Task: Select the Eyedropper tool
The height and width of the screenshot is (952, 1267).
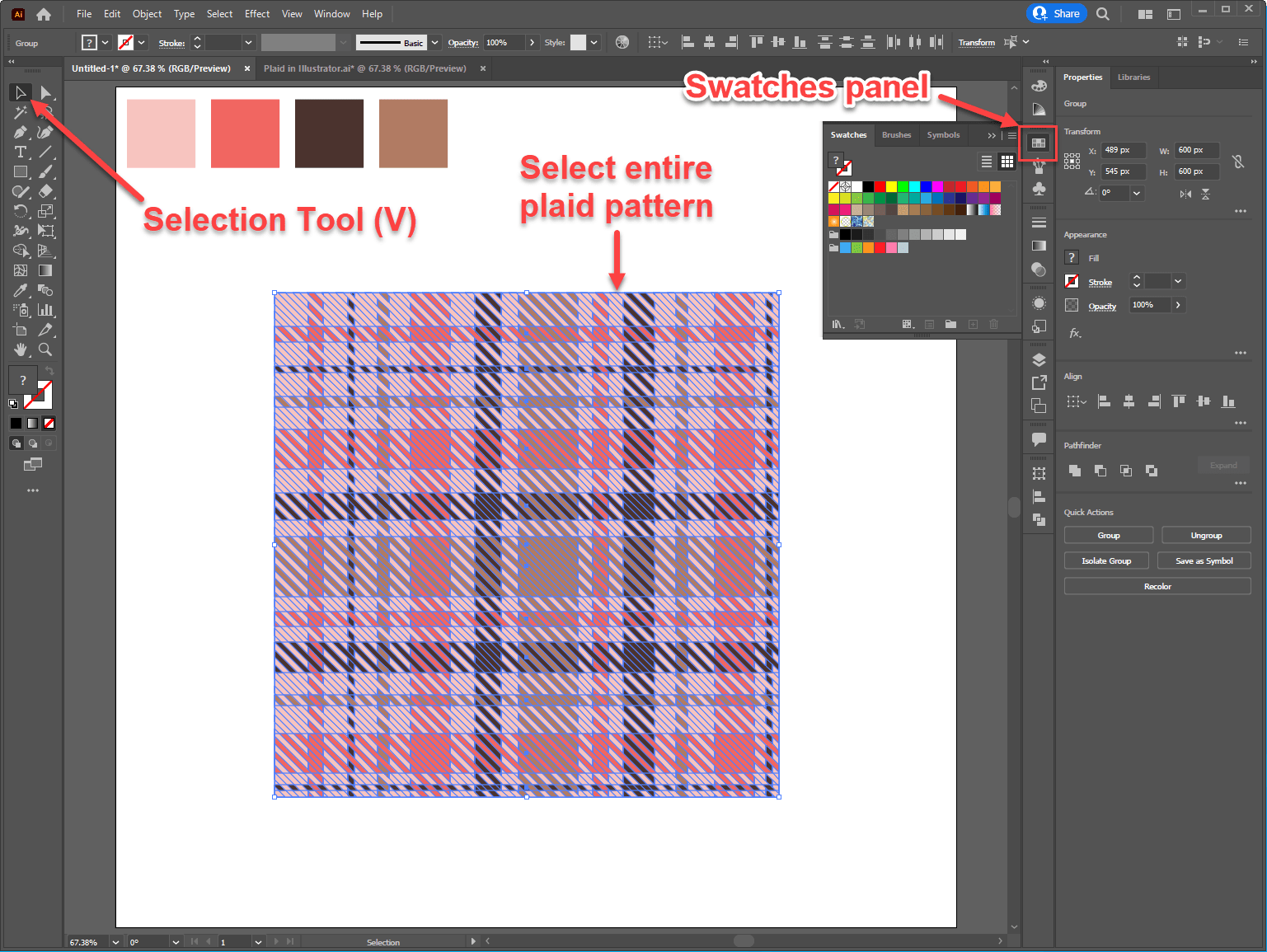Action: click(x=21, y=290)
